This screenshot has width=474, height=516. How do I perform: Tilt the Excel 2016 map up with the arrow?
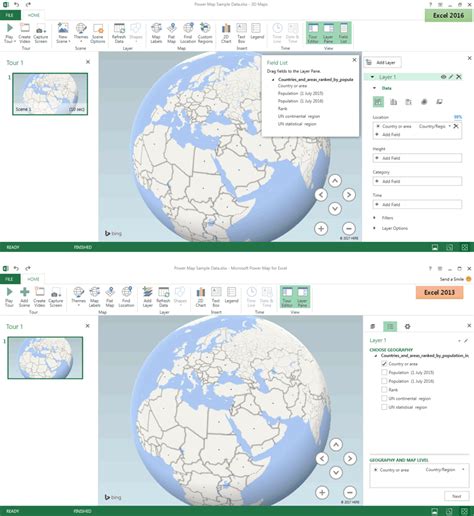point(335,181)
